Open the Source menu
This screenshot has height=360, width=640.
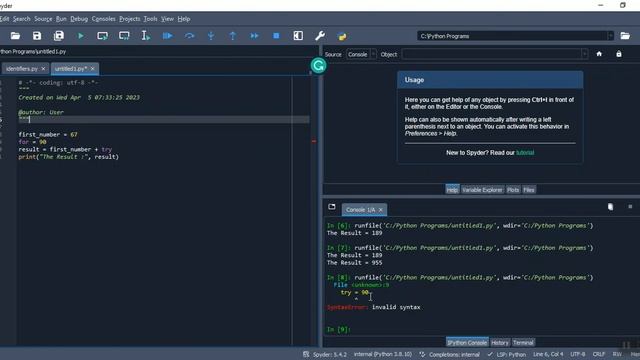(43, 19)
